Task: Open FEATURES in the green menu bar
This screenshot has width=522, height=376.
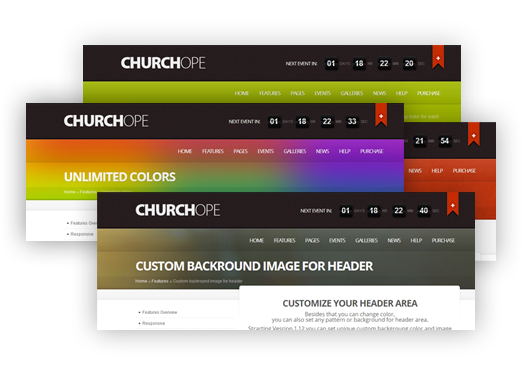Action: (x=270, y=93)
